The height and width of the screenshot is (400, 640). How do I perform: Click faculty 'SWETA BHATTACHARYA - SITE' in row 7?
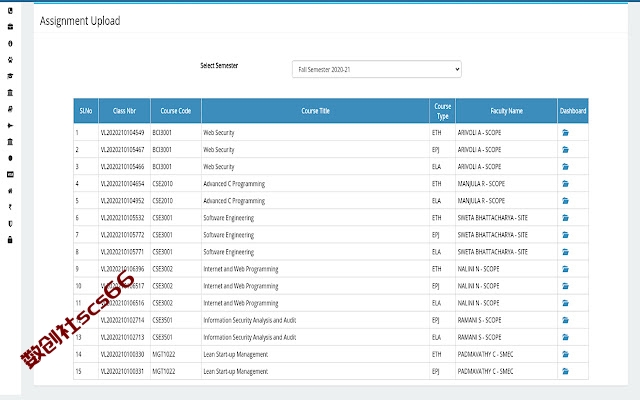pyautogui.click(x=493, y=235)
